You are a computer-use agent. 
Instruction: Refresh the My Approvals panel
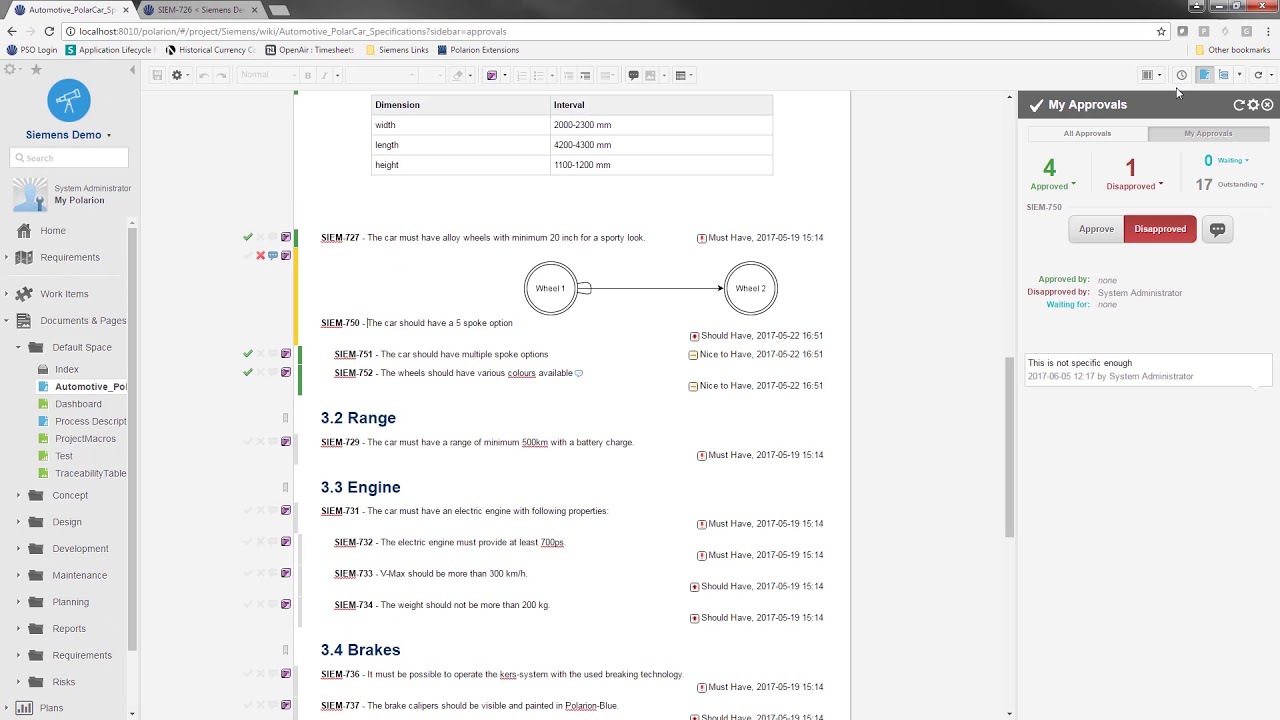(1239, 104)
